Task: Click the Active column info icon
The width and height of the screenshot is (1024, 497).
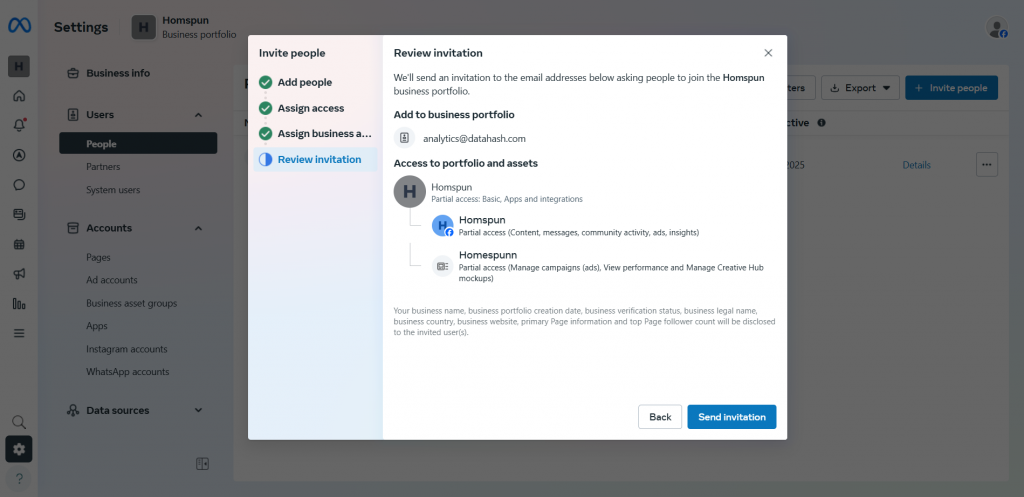Action: (x=822, y=123)
